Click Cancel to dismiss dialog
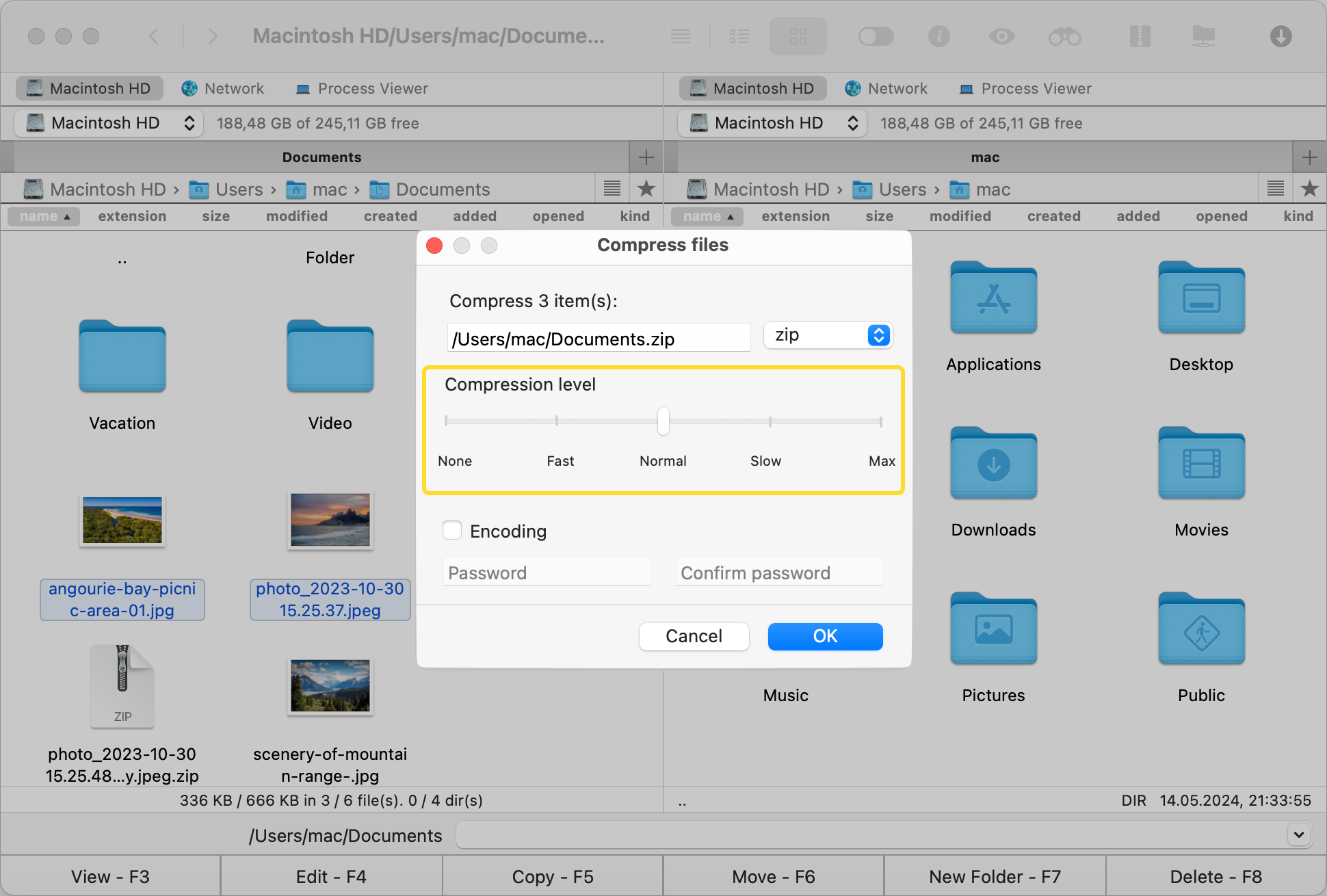Viewport: 1327px width, 896px height. 694,636
